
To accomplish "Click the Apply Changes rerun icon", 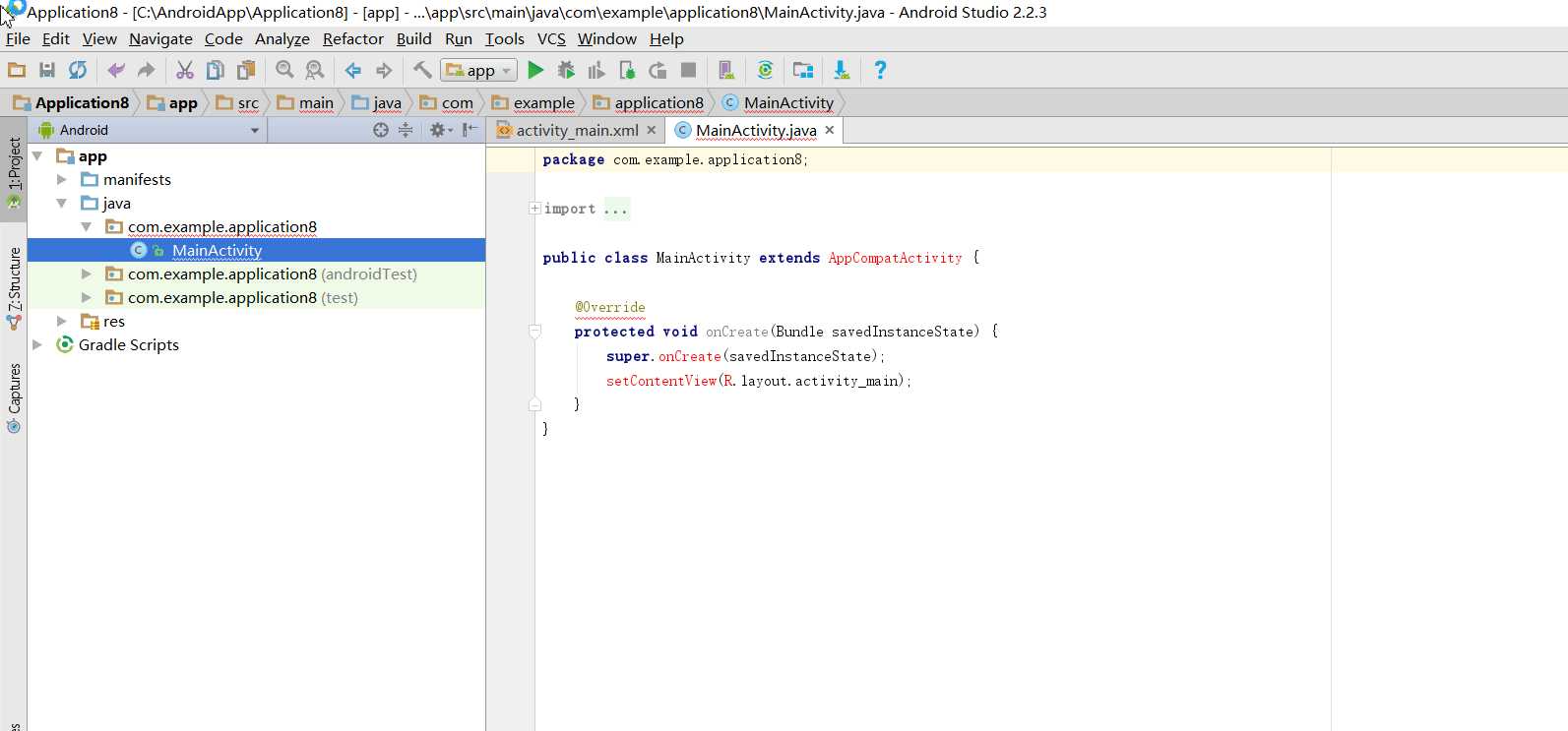I will pyautogui.click(x=658, y=70).
